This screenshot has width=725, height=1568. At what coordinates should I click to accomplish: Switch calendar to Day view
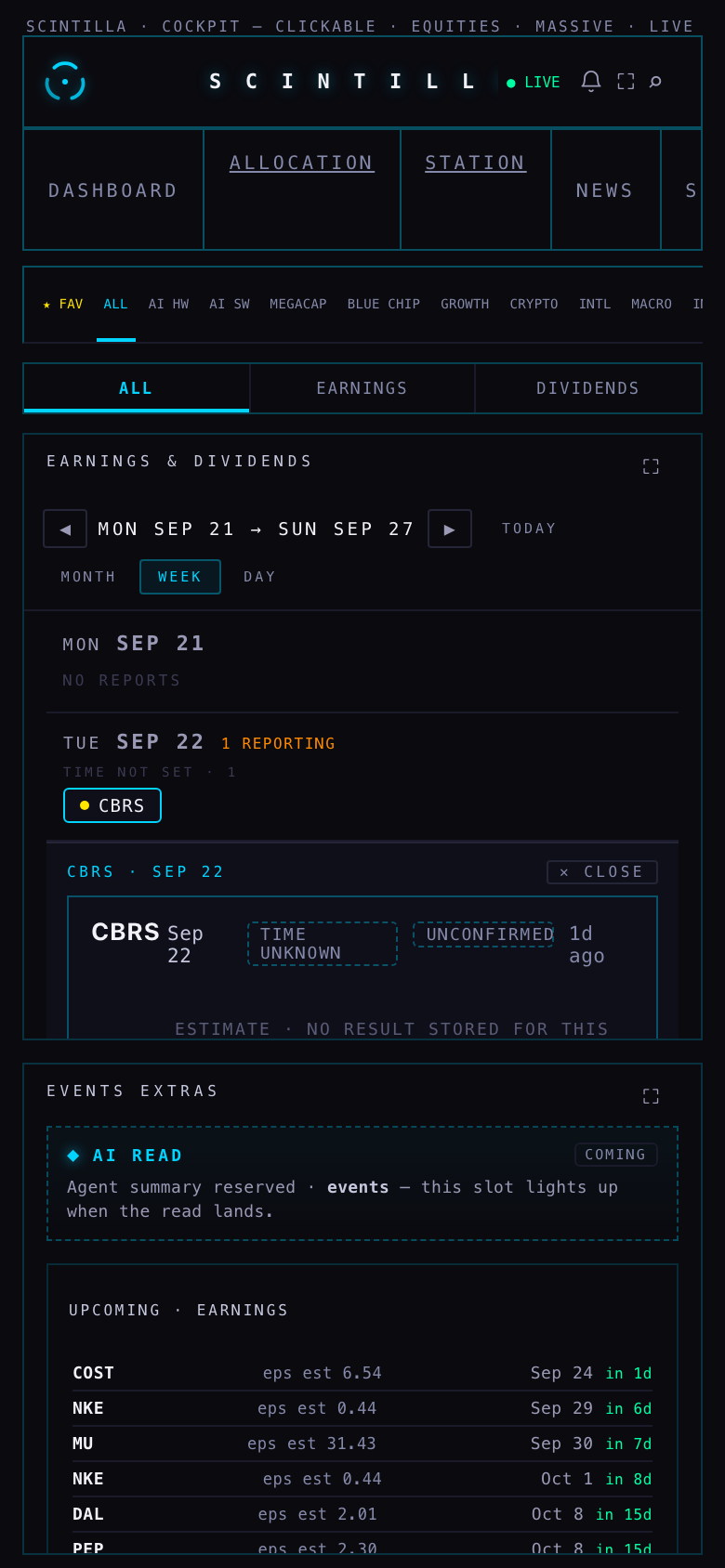pyautogui.click(x=259, y=577)
